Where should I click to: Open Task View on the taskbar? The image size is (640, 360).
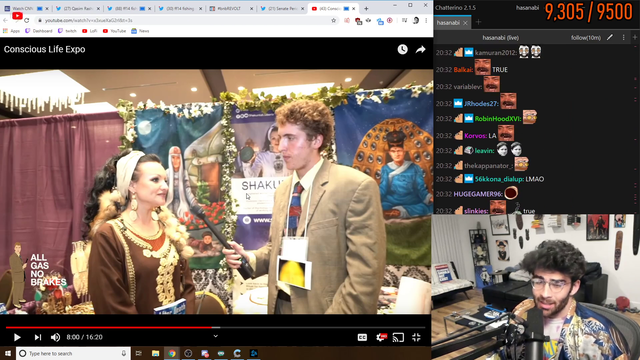coord(139,353)
